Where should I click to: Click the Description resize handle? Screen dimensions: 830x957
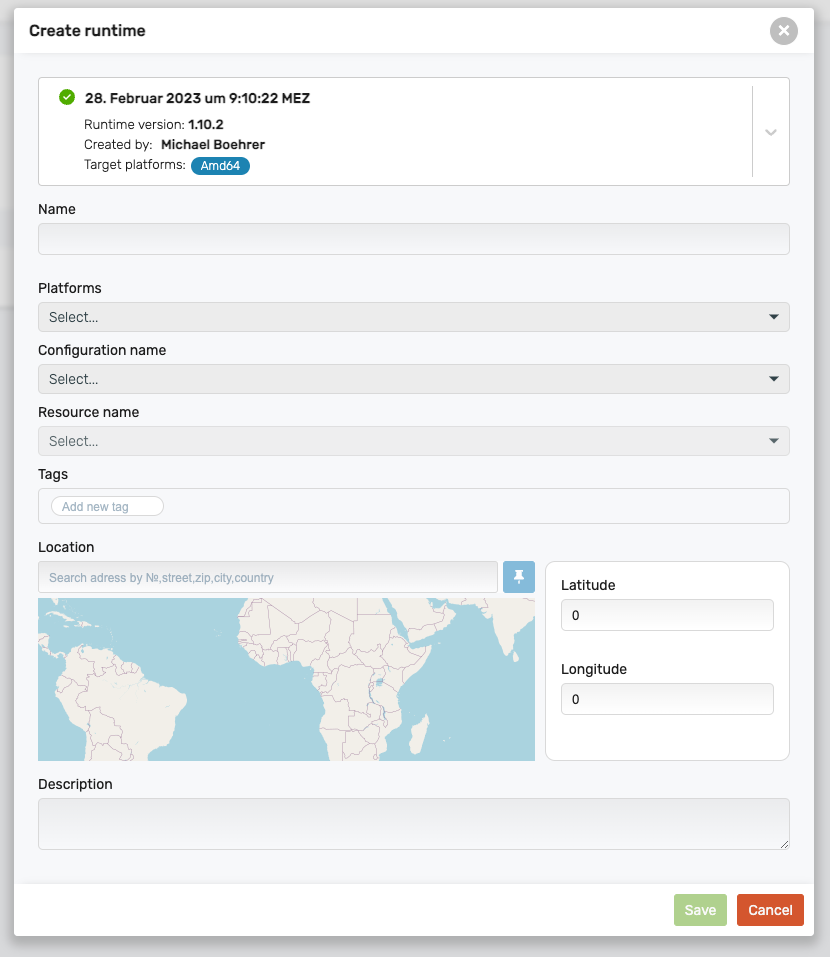click(784, 845)
